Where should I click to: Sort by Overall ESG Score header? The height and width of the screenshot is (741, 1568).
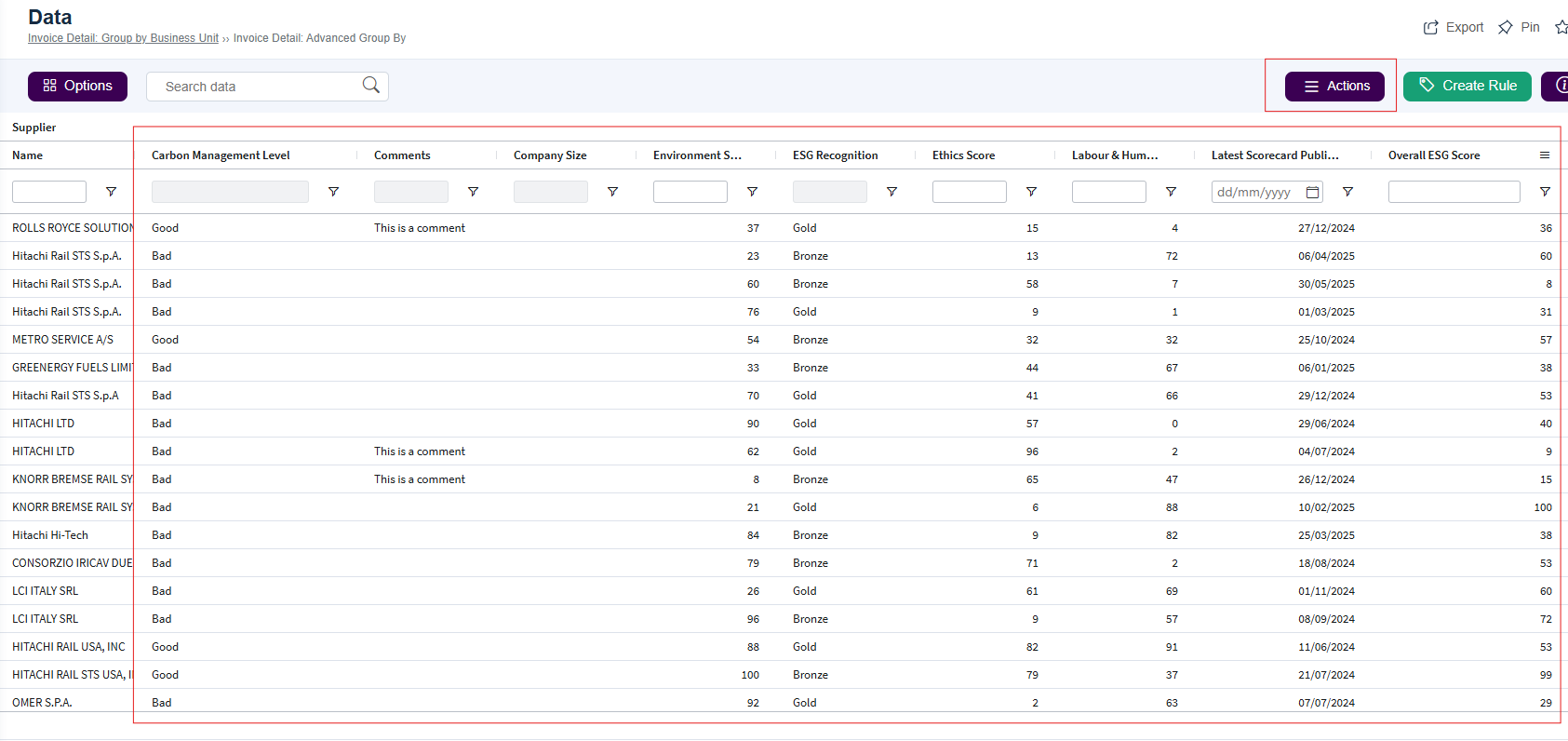[1434, 155]
